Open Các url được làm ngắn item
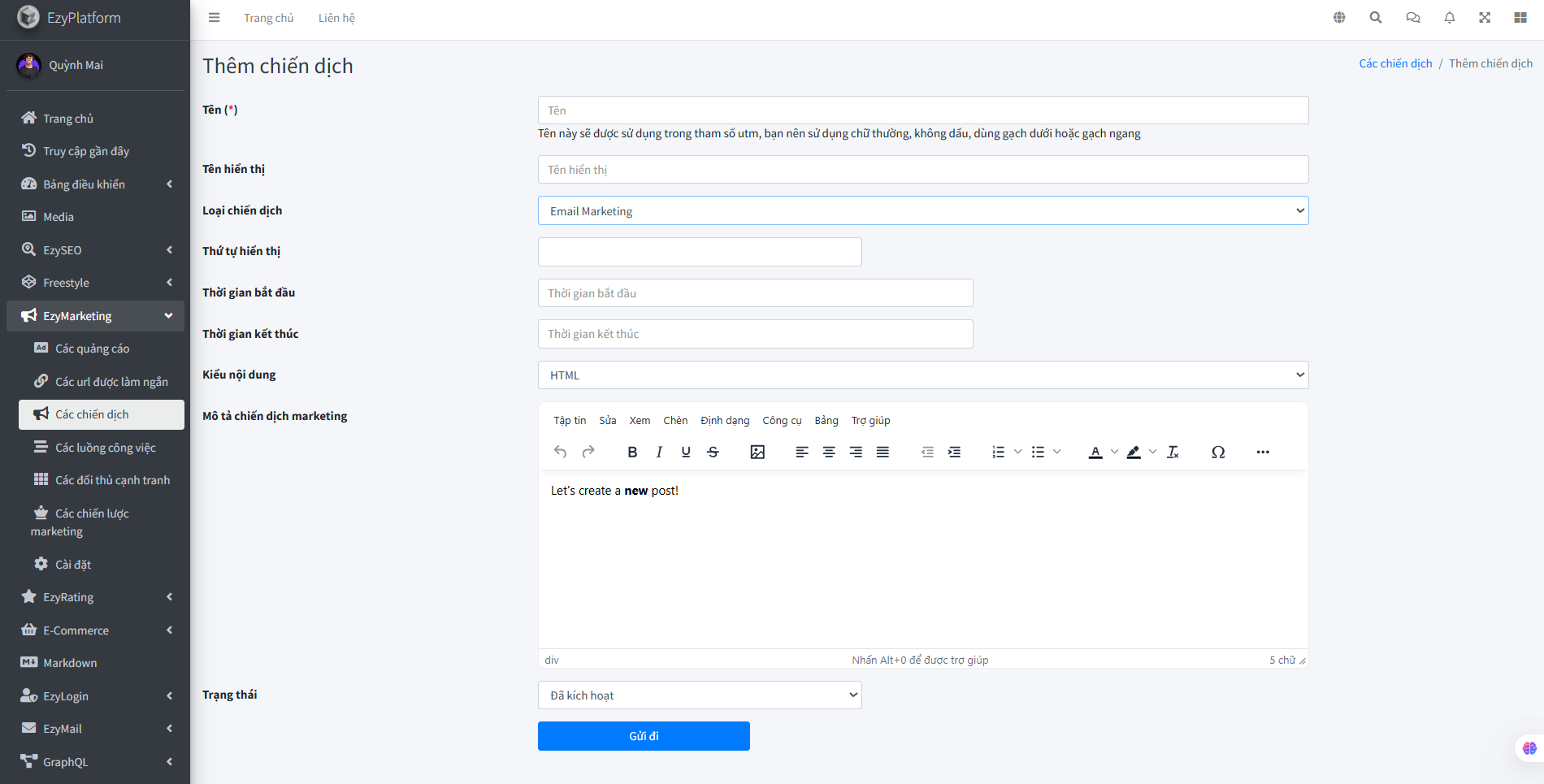The height and width of the screenshot is (784, 1544). (x=102, y=382)
